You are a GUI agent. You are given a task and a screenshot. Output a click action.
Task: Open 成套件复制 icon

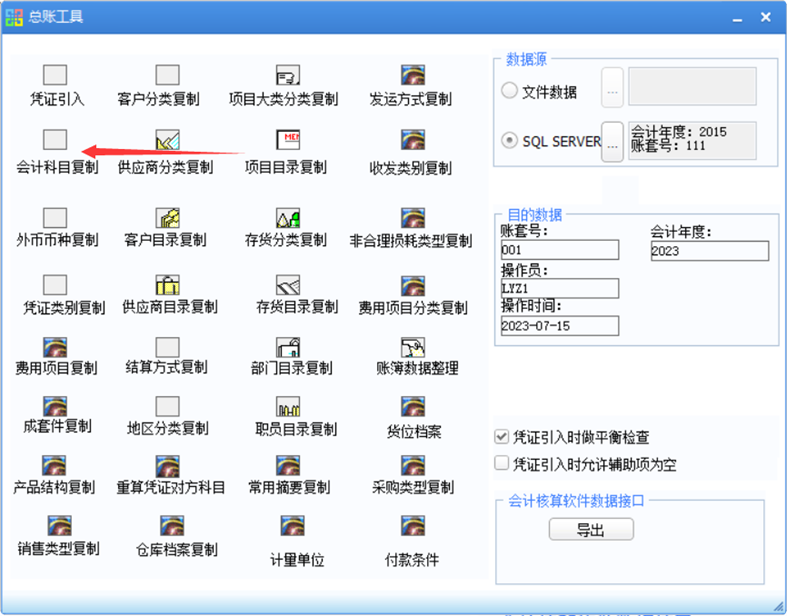click(55, 407)
